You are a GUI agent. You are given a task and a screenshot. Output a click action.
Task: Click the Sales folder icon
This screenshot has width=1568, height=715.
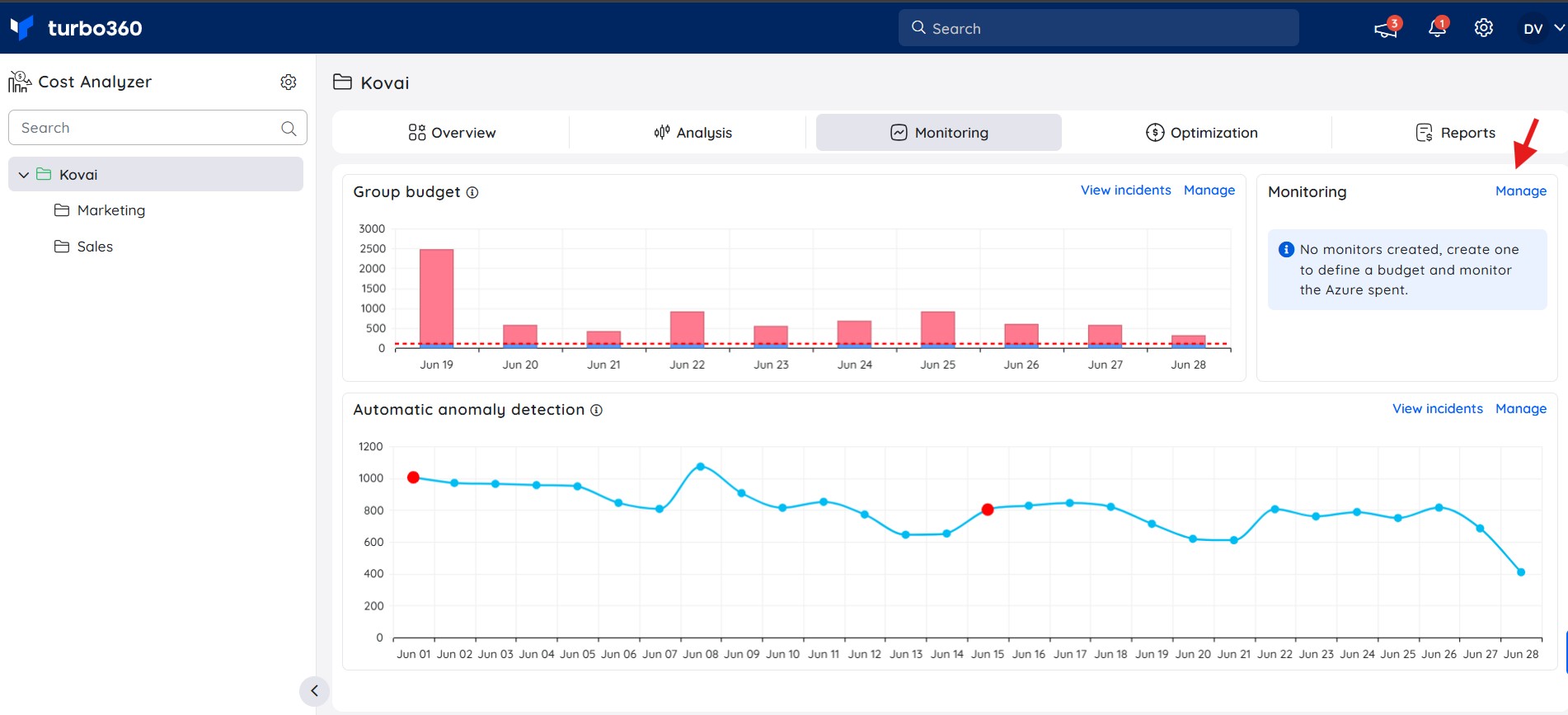pyautogui.click(x=62, y=247)
